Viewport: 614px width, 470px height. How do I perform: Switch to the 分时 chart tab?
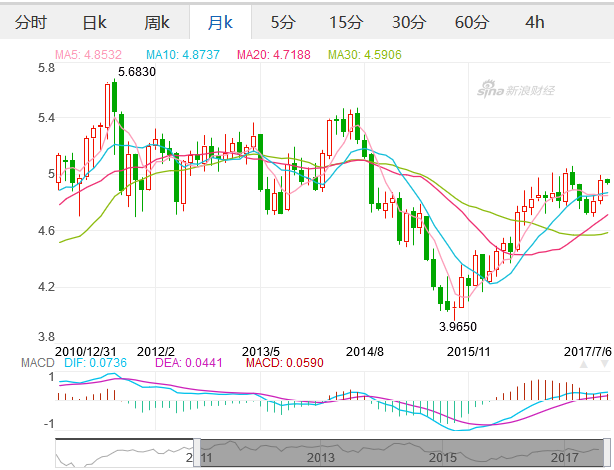pyautogui.click(x=31, y=22)
